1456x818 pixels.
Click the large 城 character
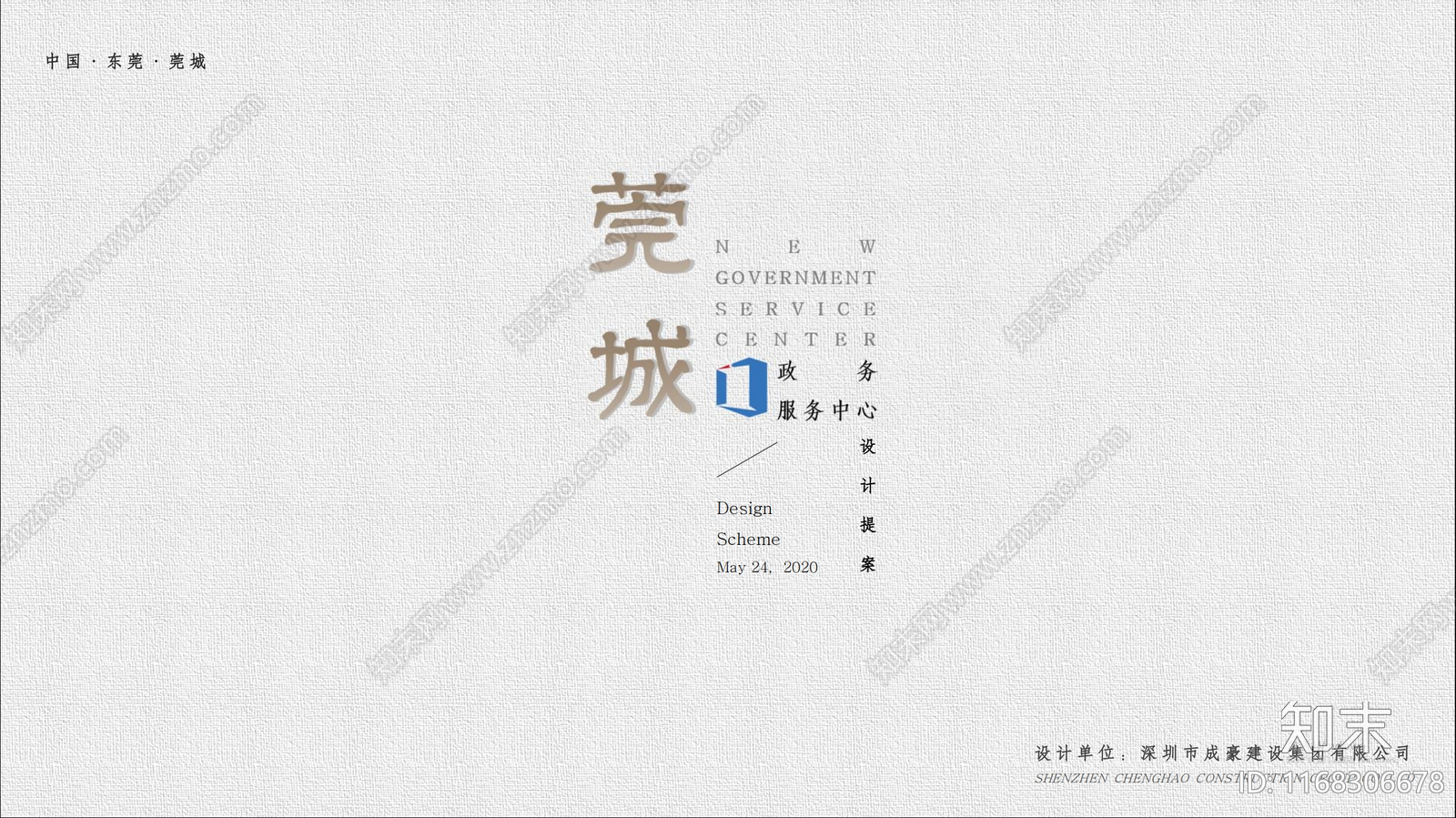click(641, 370)
